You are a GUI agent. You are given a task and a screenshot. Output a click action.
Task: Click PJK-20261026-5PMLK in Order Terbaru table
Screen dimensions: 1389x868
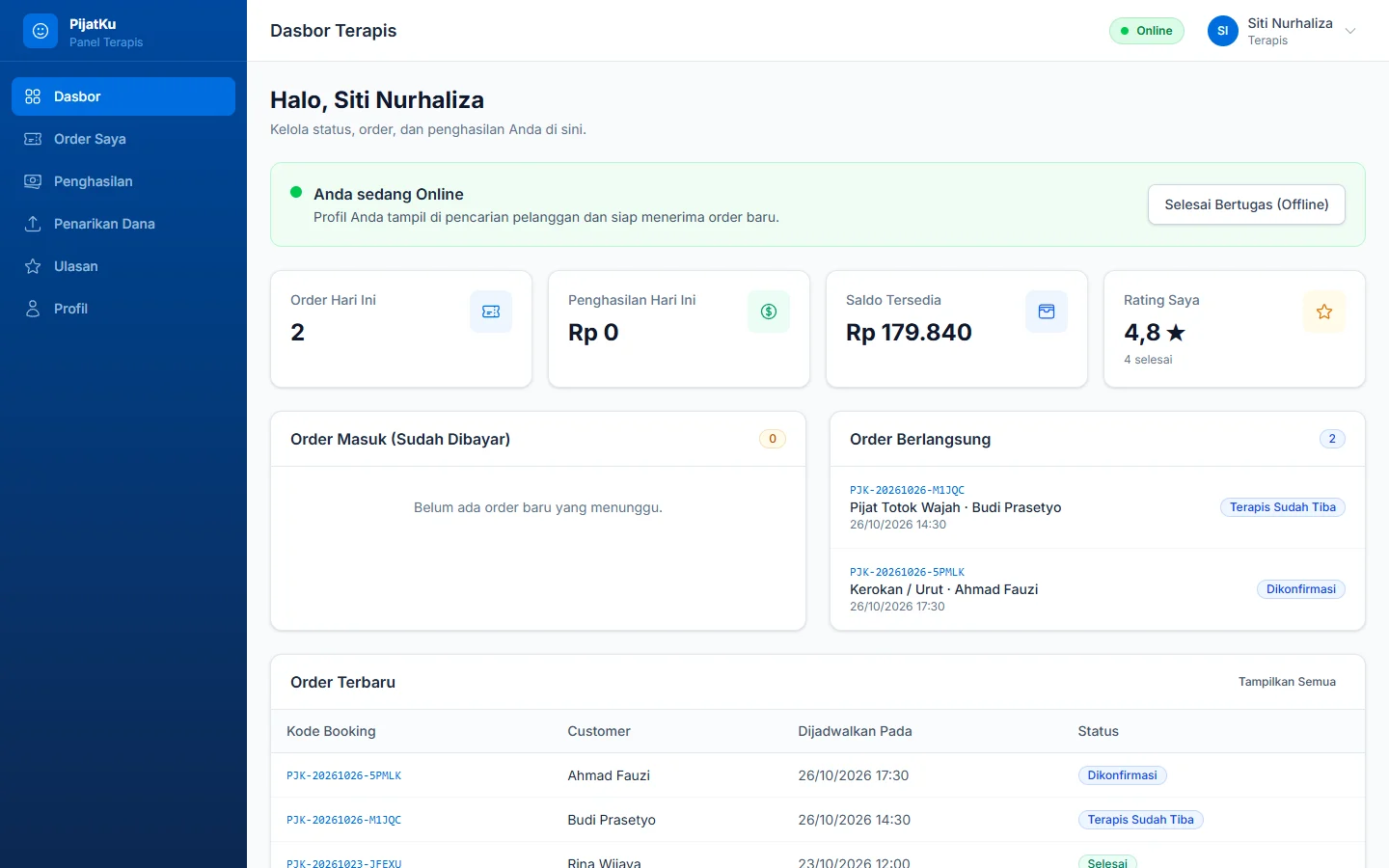(x=343, y=775)
